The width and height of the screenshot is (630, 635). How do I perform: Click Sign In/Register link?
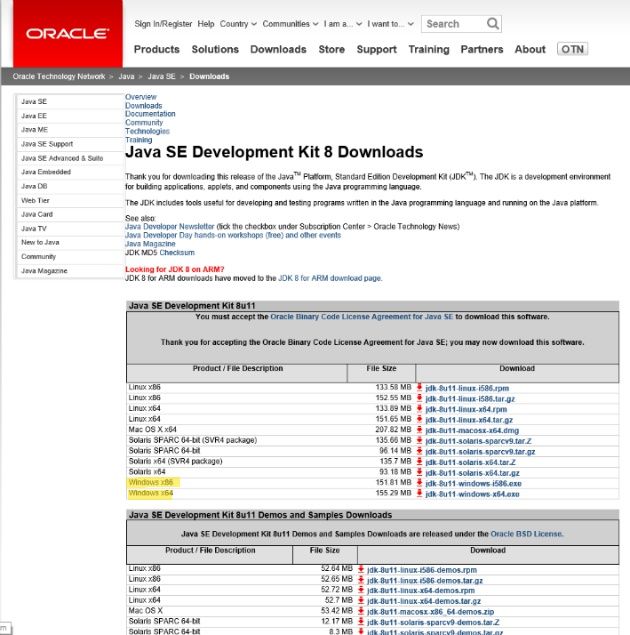(163, 24)
